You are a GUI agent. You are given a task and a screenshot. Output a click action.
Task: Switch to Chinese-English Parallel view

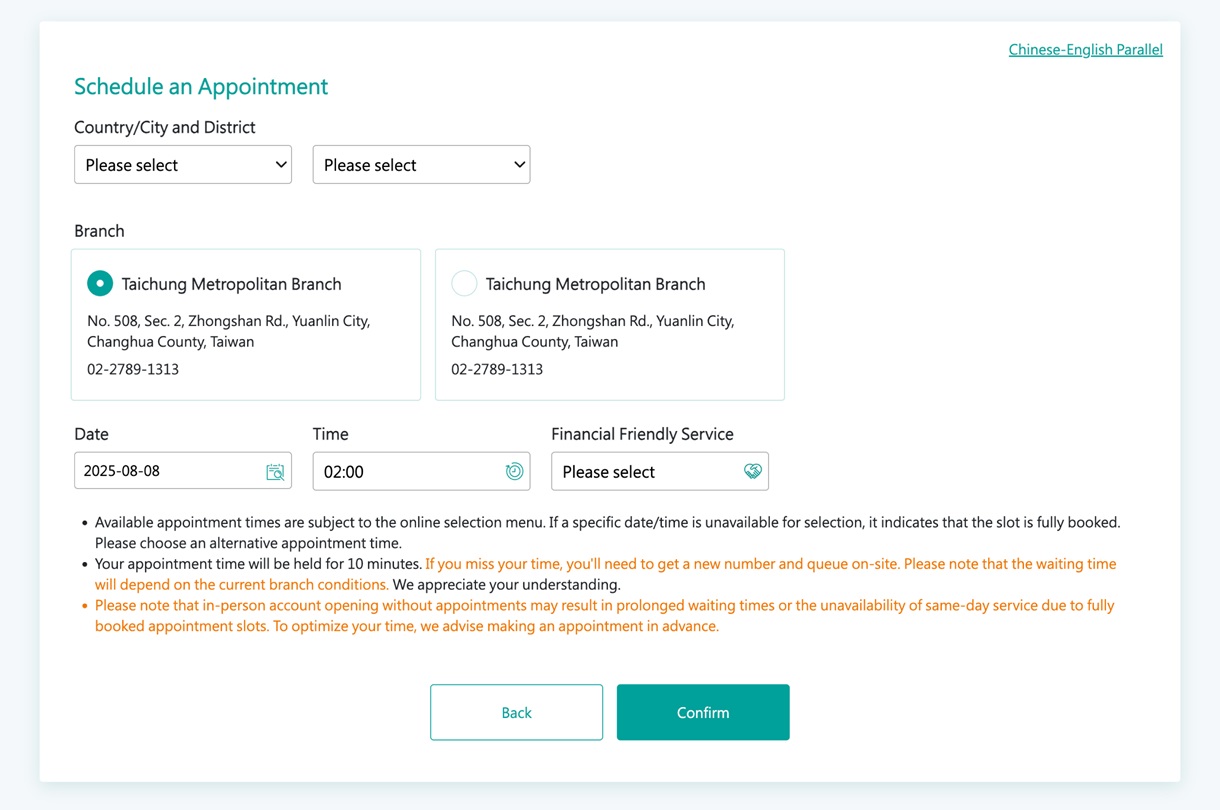(1085, 50)
